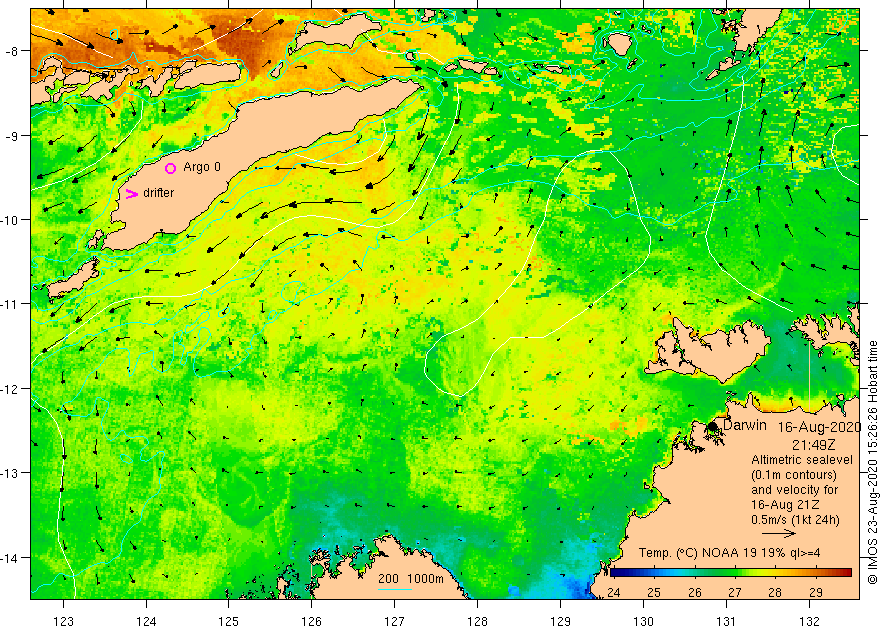Click latitude axis label -13
The width and height of the screenshot is (880, 630).
[x=10, y=473]
